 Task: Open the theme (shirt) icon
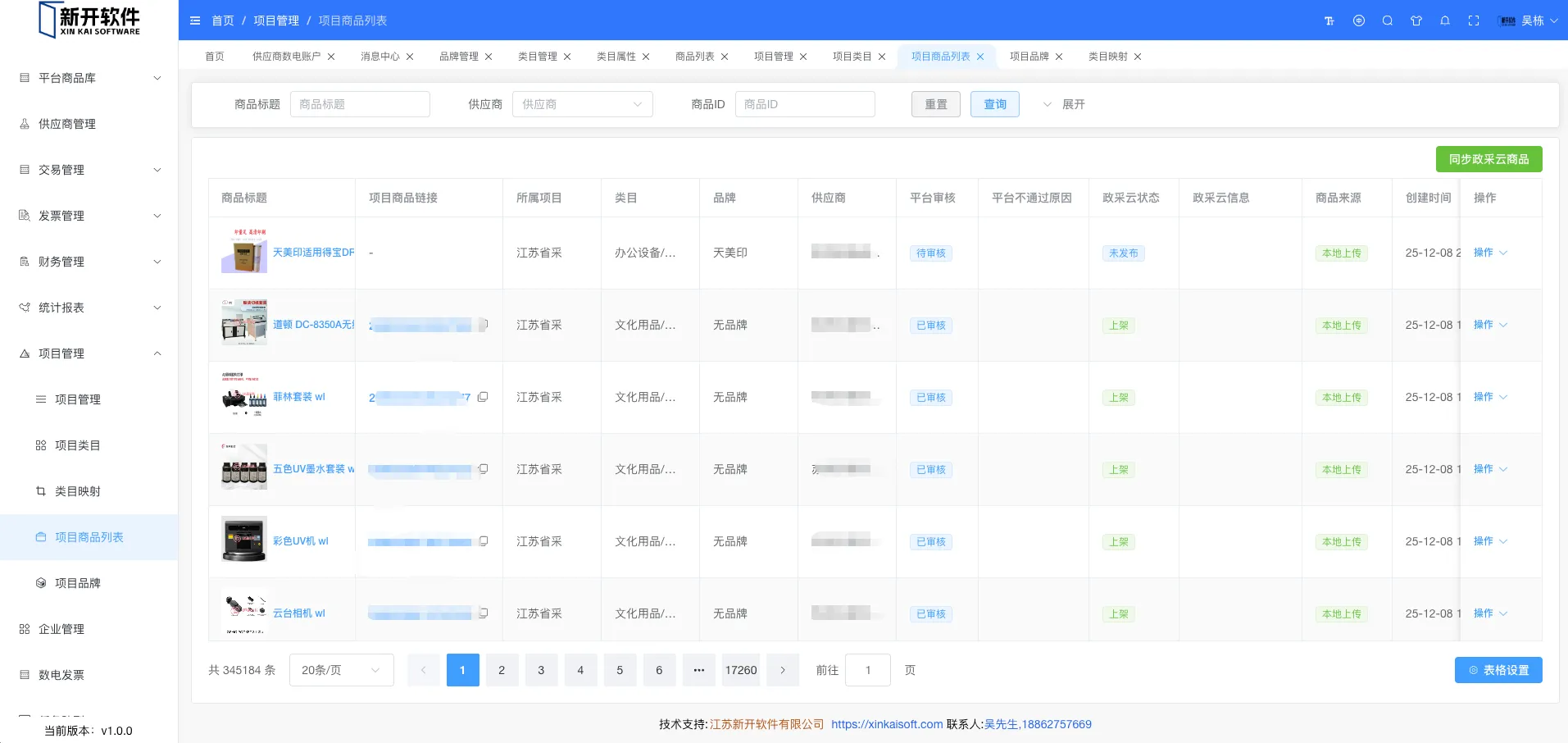[x=1416, y=21]
